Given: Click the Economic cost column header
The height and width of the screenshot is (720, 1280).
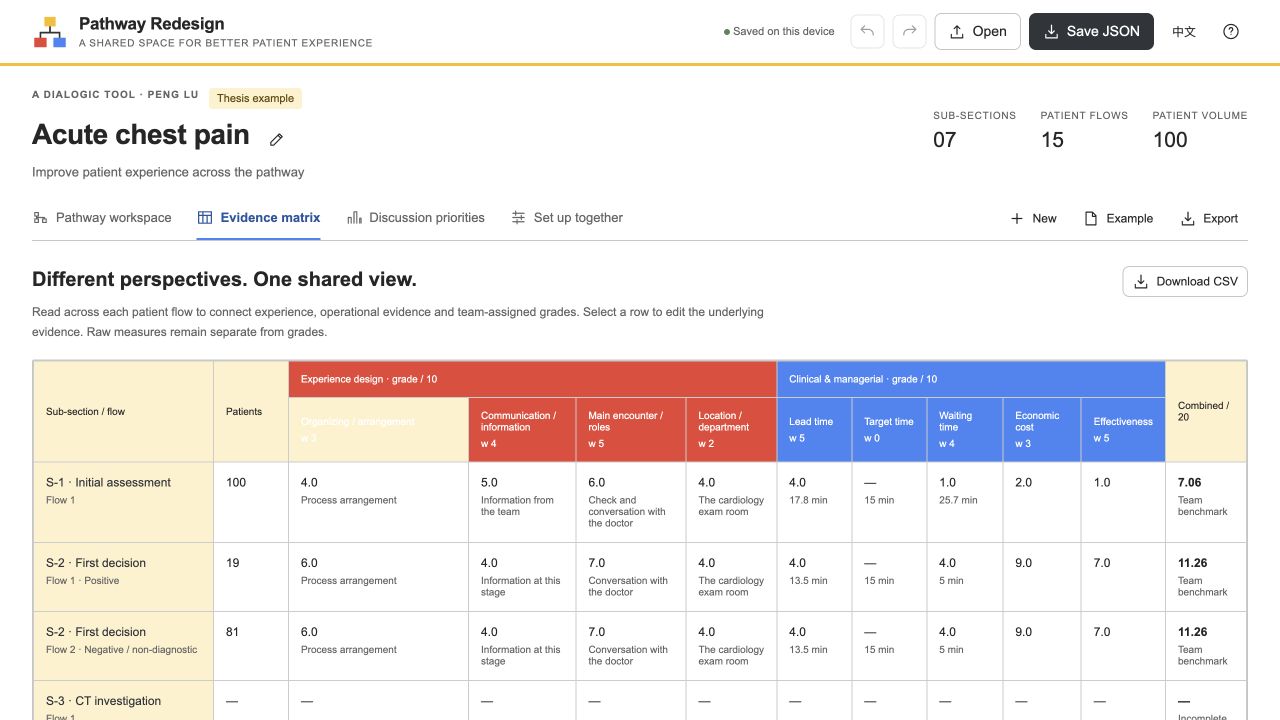Looking at the screenshot, I should click(1042, 429).
